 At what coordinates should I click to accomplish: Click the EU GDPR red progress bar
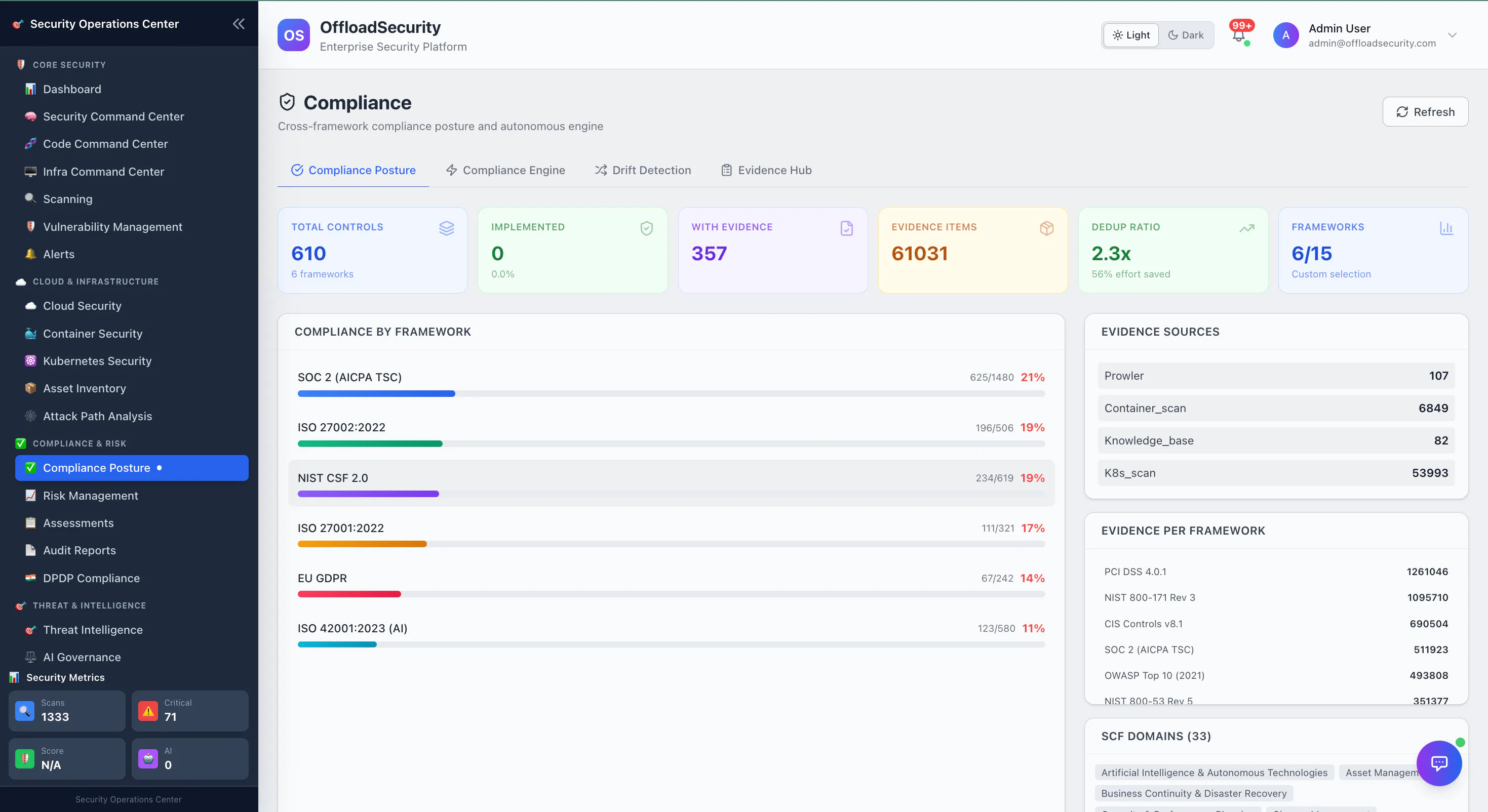pos(349,594)
